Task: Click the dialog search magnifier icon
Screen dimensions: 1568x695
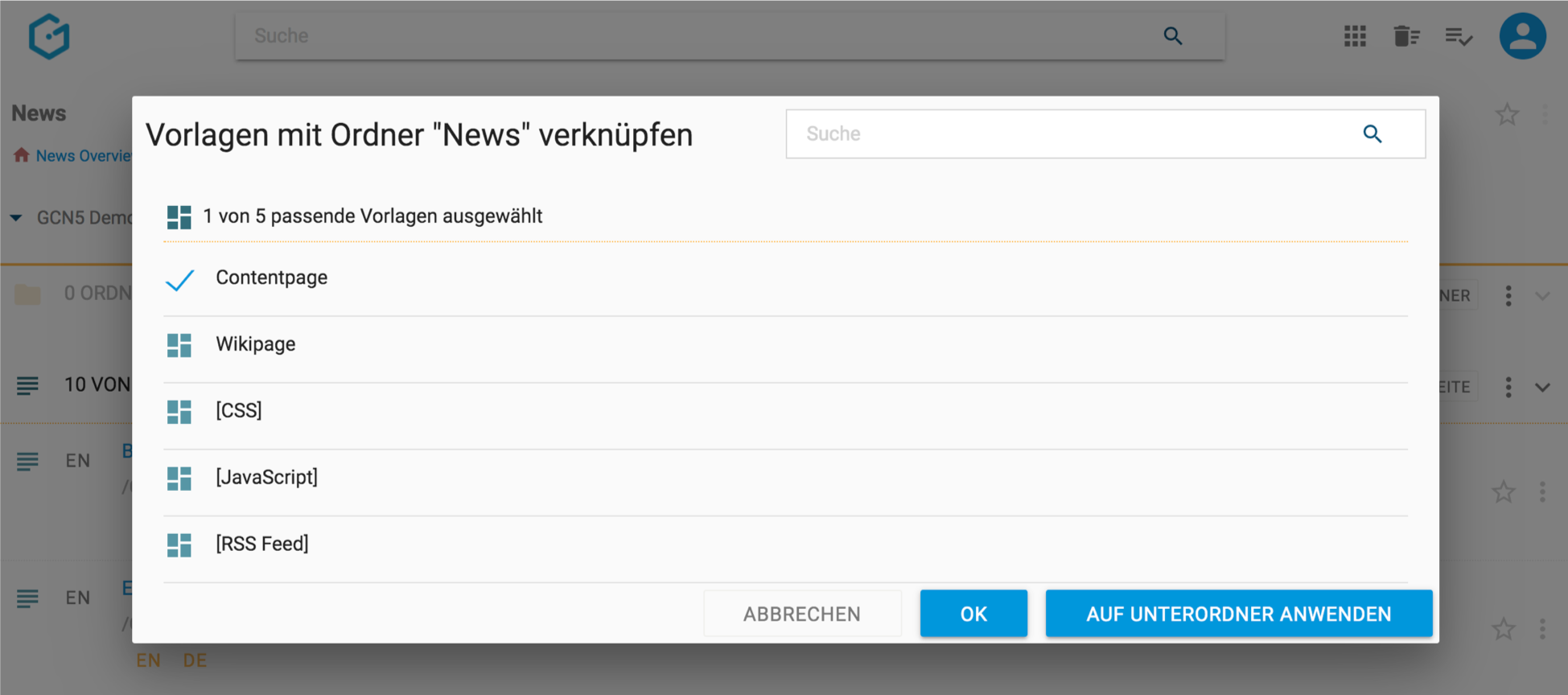Action: click(1373, 134)
